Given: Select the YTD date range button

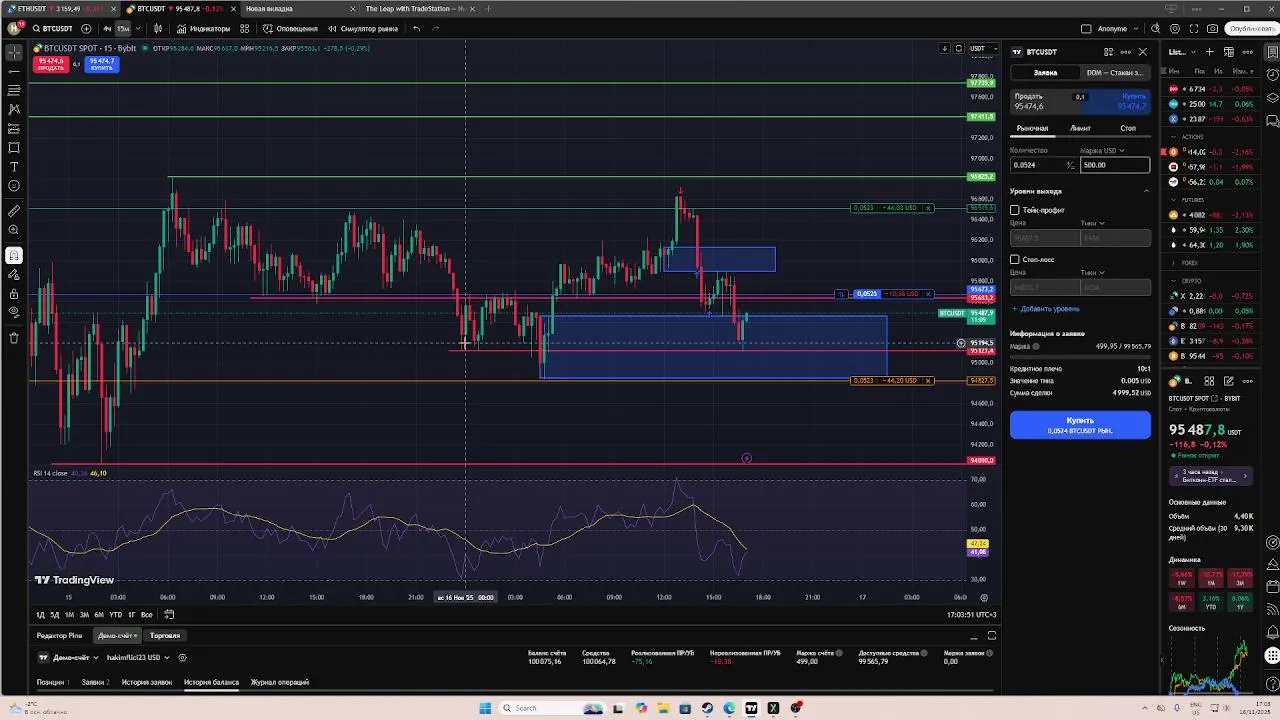Looking at the screenshot, I should pyautogui.click(x=115, y=615).
